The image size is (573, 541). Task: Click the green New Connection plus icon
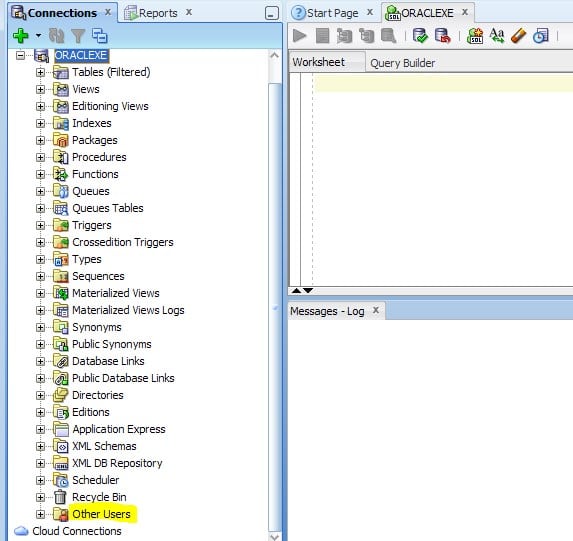coord(20,36)
